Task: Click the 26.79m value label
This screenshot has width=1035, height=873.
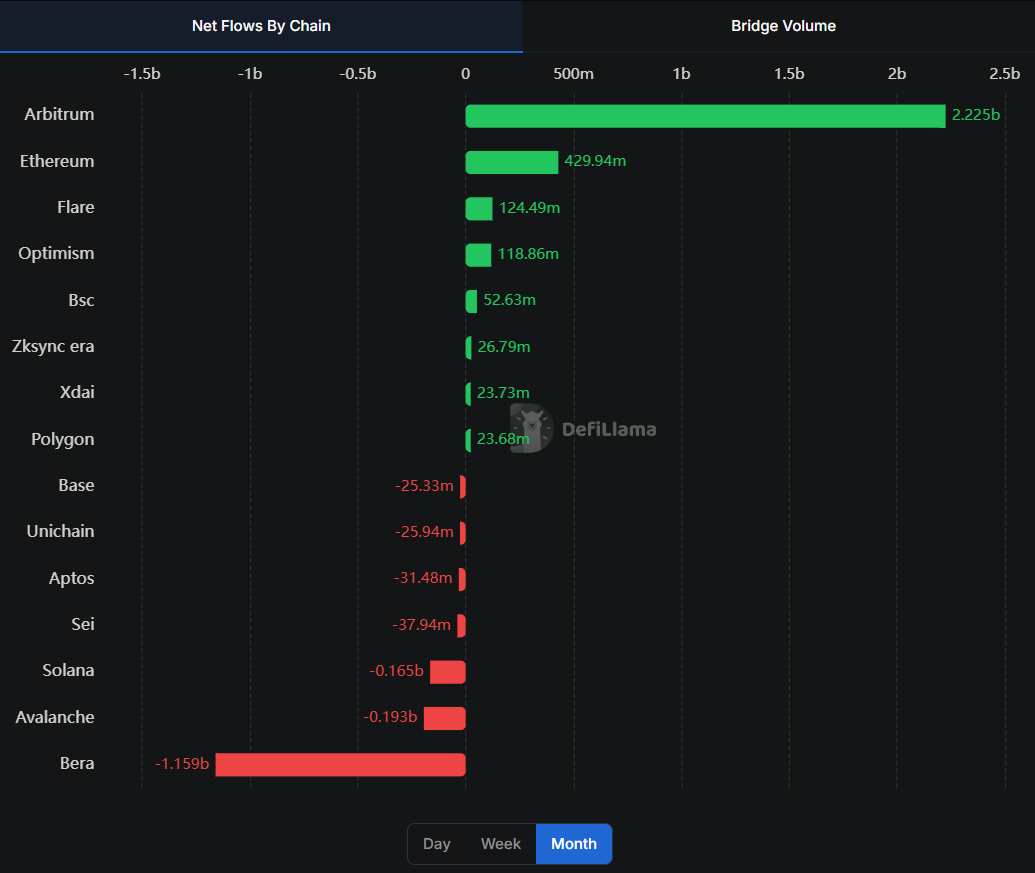Action: tap(504, 347)
